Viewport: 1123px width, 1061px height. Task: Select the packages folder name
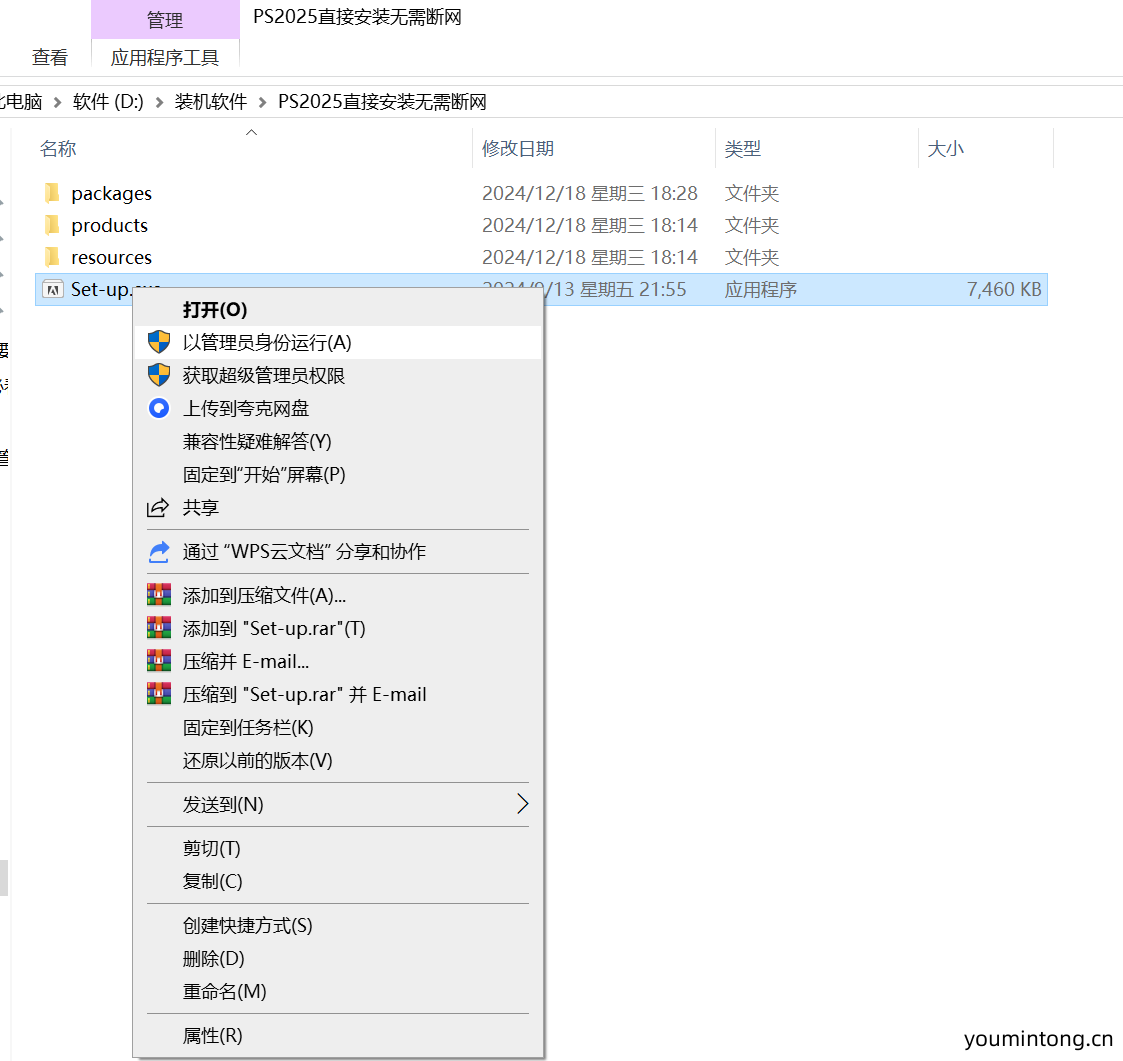[x=111, y=193]
